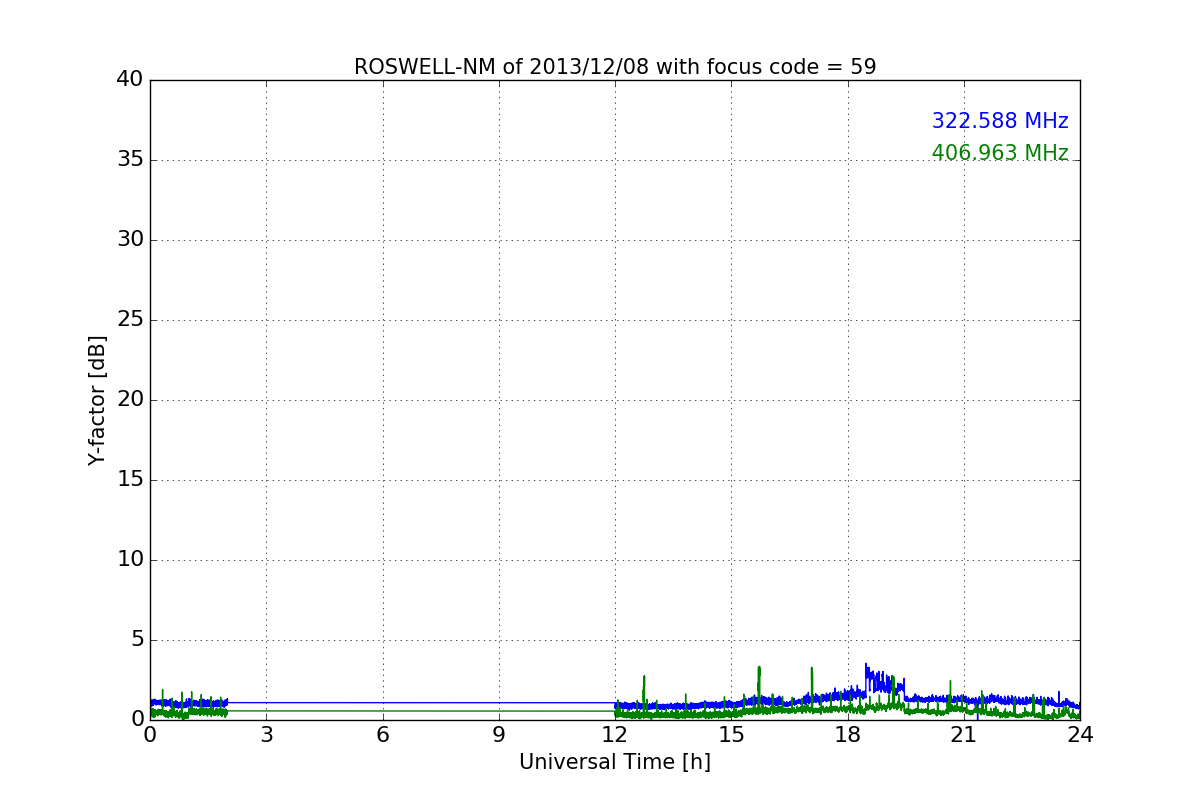1200x800 pixels.
Task: Click y-axis tick label 5
Action: click(137, 640)
